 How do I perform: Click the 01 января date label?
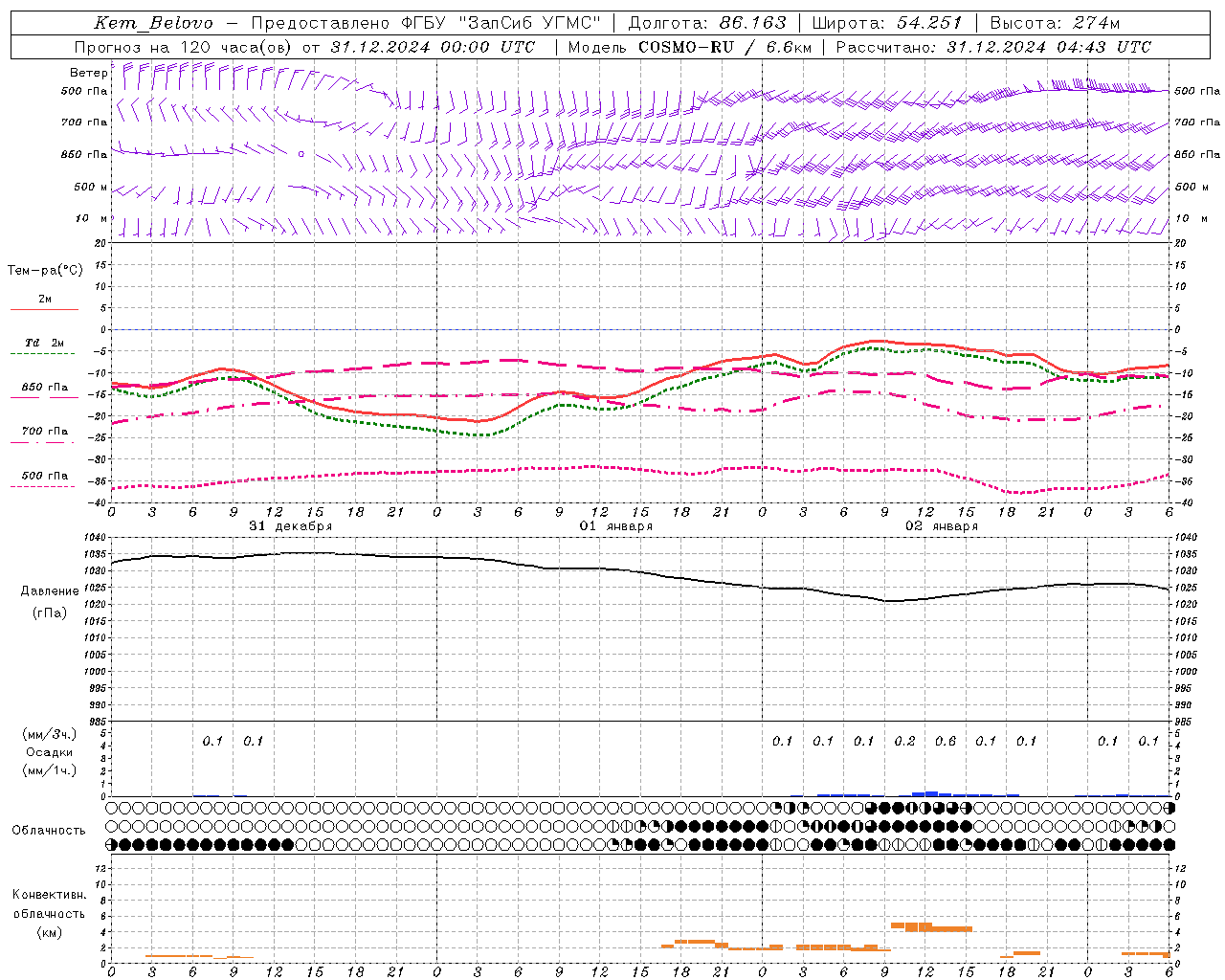(615, 526)
